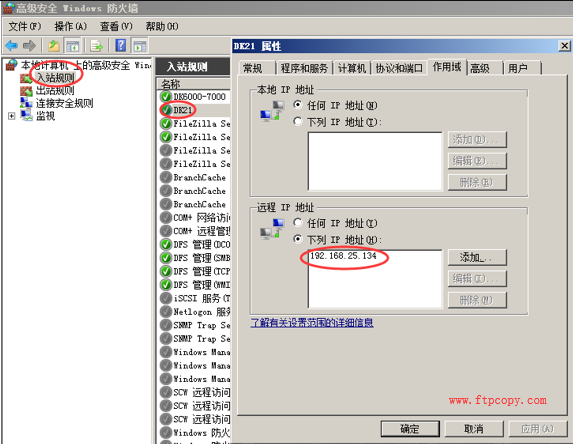This screenshot has height=444, width=573.
Task: Select remote 任何 IP 地址 radio button
Action: tap(298, 223)
